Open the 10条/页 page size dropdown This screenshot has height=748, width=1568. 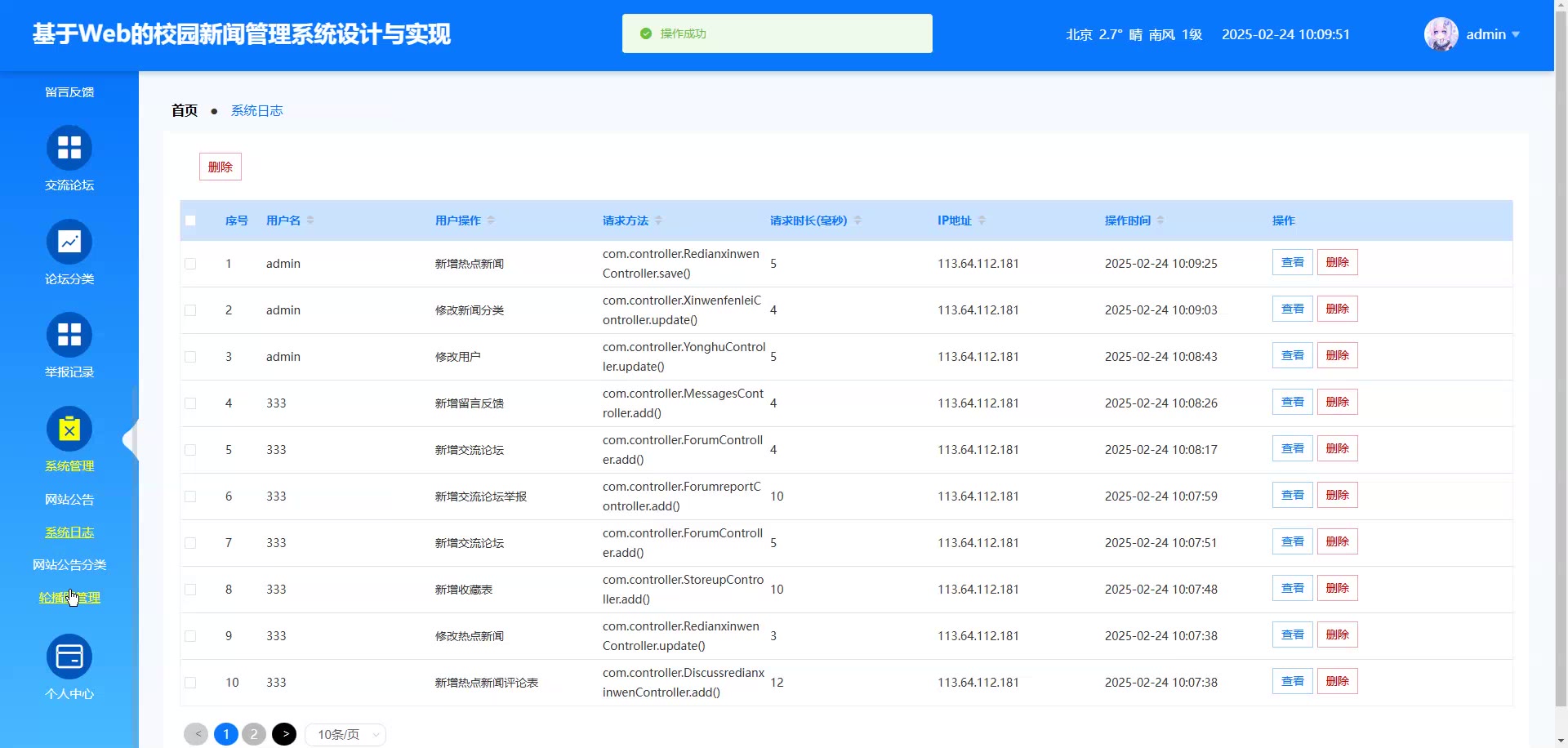[x=345, y=735]
